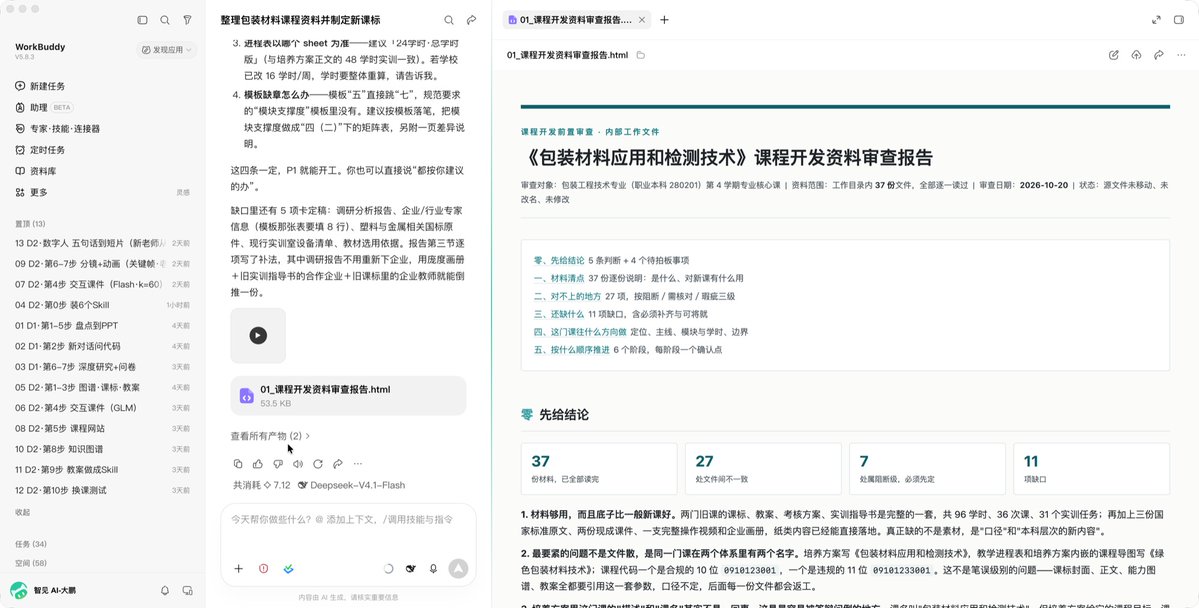Screen dimensions: 1199x608
Task: Open task 05 D2·第1-3步 图谱·课标·教案
Action: [x=102, y=388]
